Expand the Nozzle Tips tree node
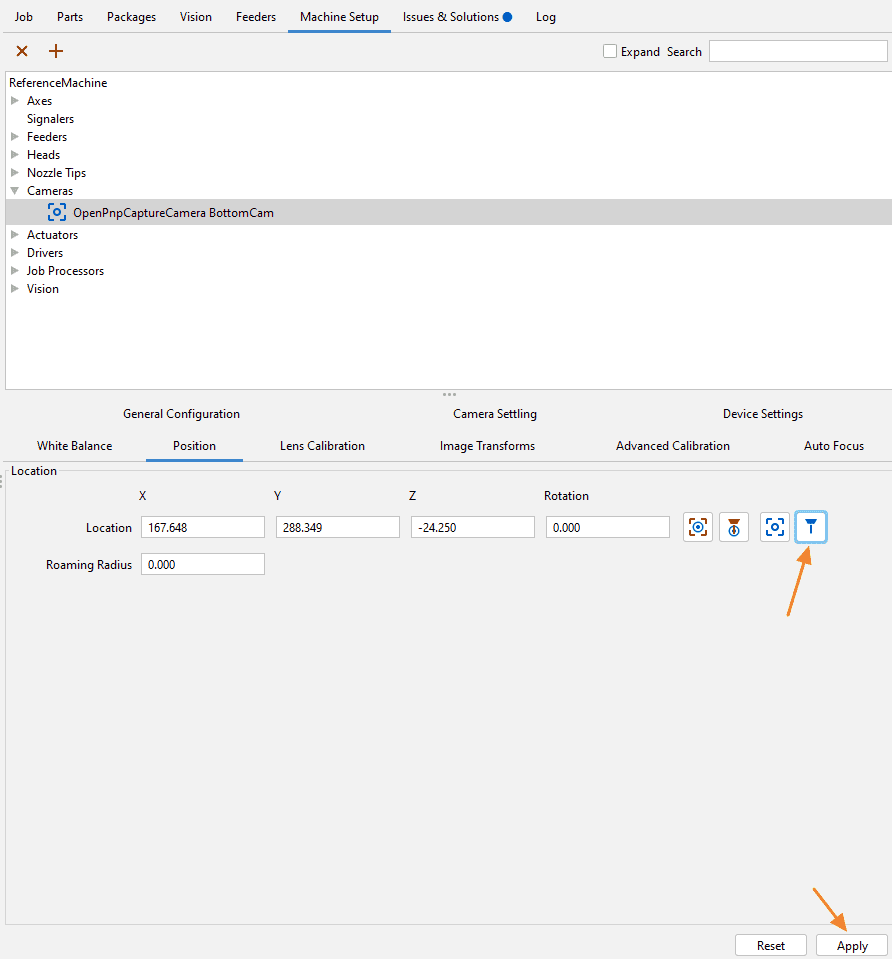Viewport: 892px width, 959px height. 15,173
